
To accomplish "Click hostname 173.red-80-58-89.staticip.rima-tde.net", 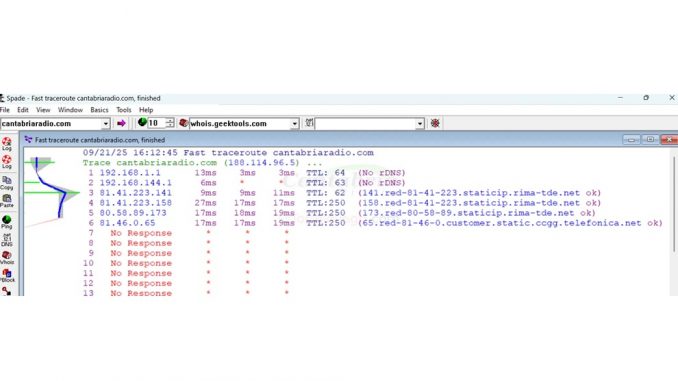I will click(x=468, y=213).
